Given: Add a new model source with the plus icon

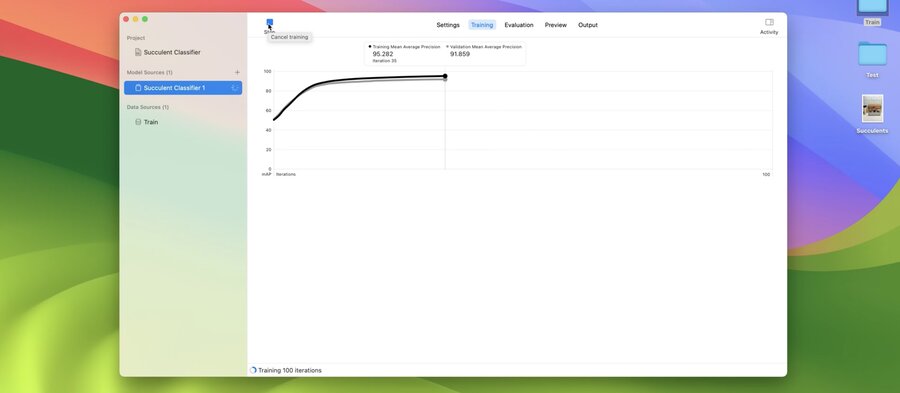Looking at the screenshot, I should click(238, 72).
